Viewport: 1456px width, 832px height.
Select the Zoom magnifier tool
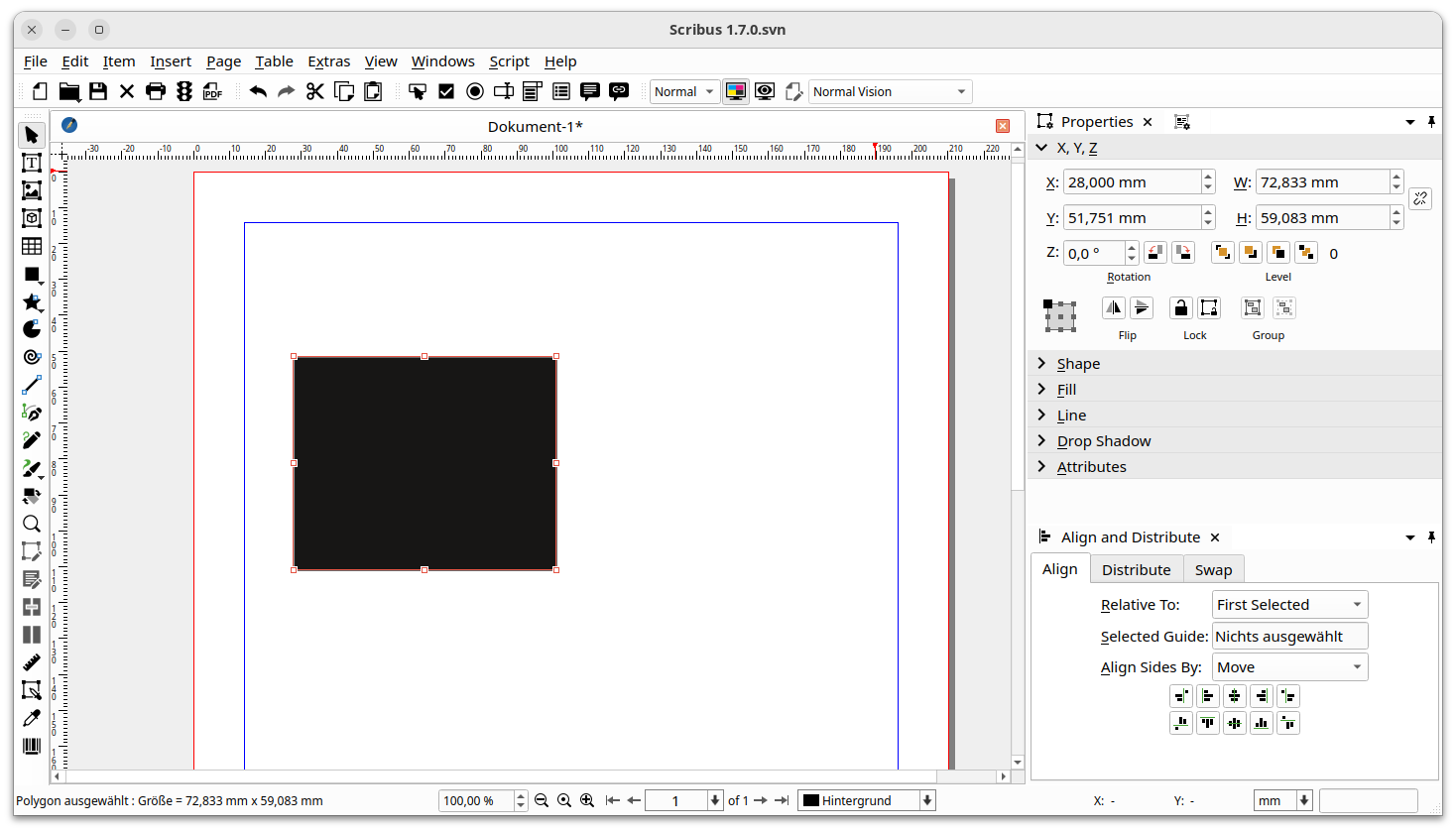[x=32, y=524]
